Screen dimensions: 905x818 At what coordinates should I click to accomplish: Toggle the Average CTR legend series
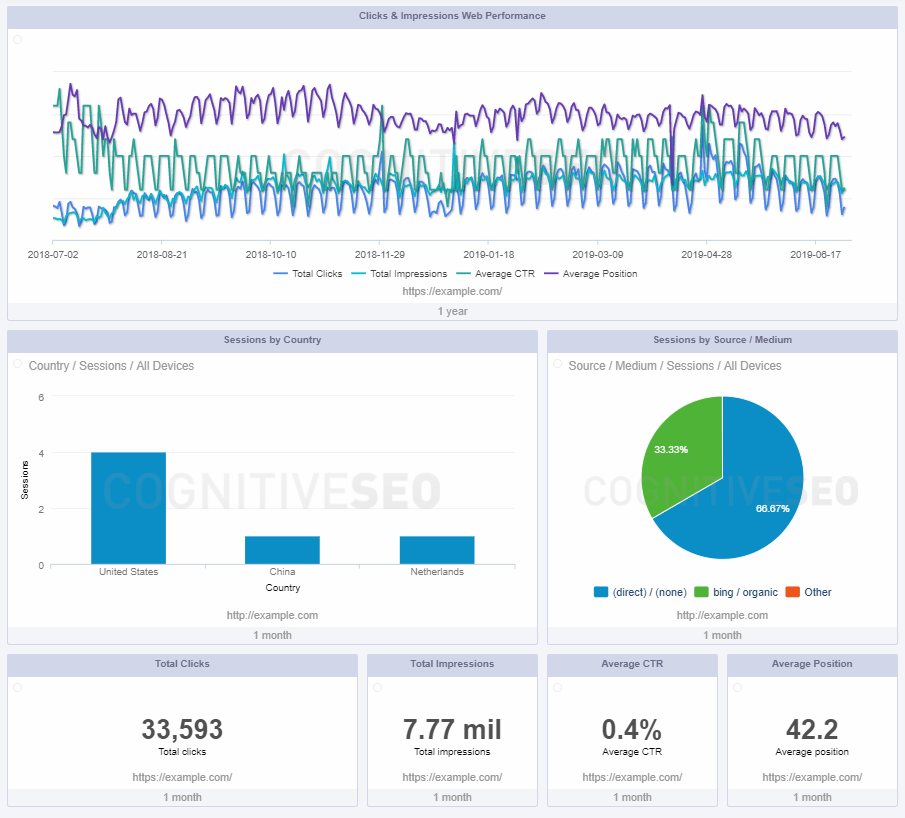[496, 274]
